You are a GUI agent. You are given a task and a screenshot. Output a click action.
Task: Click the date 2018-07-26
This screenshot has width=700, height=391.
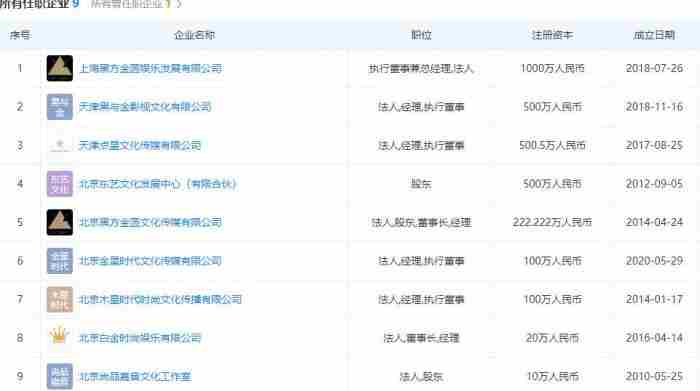pyautogui.click(x=654, y=68)
